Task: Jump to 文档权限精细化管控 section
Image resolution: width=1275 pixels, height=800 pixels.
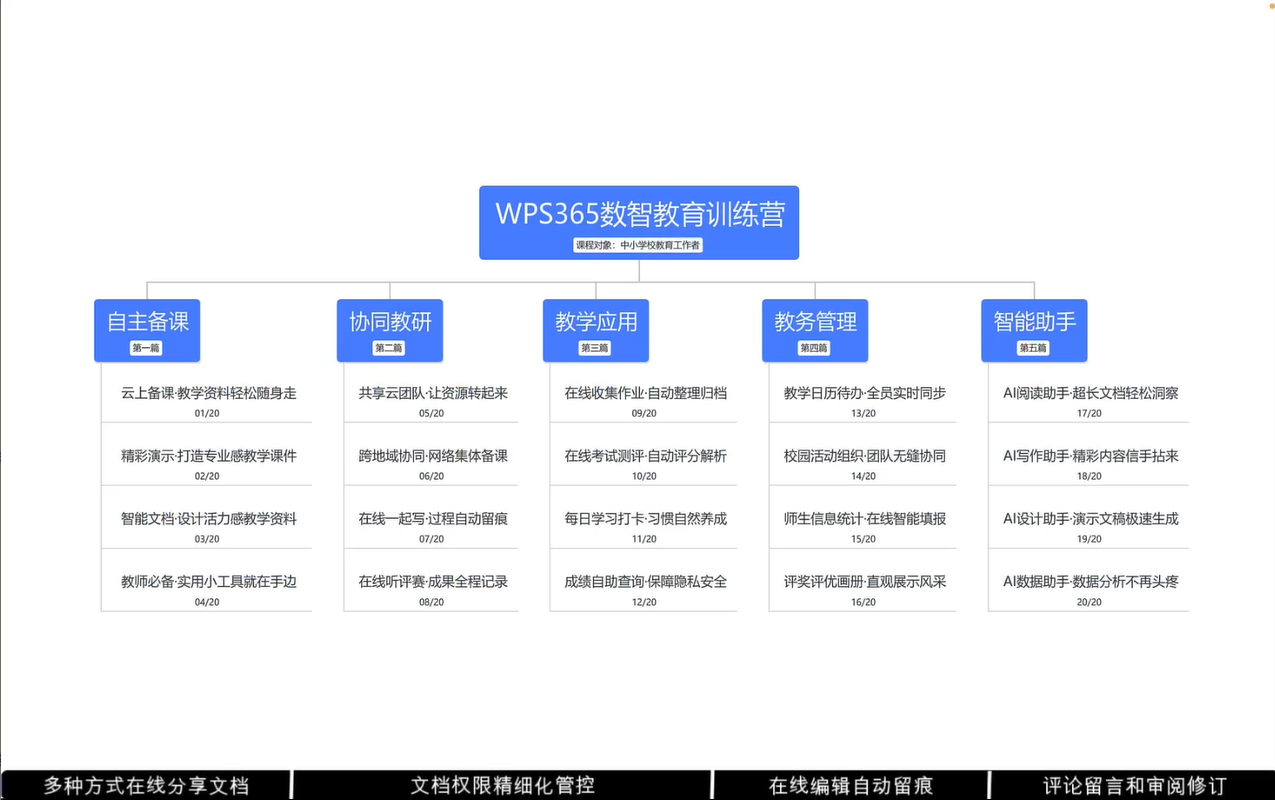Action: pyautogui.click(x=502, y=785)
